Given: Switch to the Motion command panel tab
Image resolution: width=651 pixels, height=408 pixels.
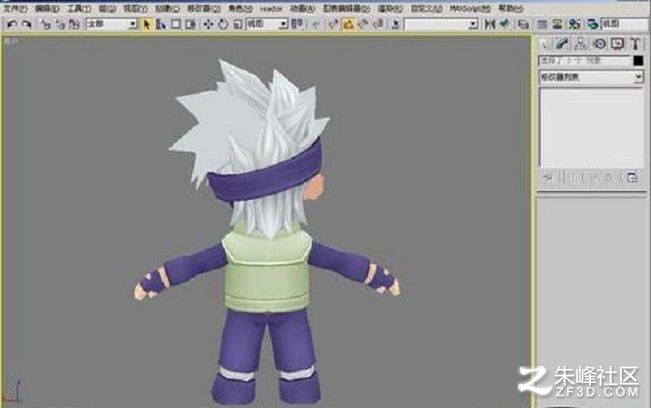Looking at the screenshot, I should pos(599,44).
